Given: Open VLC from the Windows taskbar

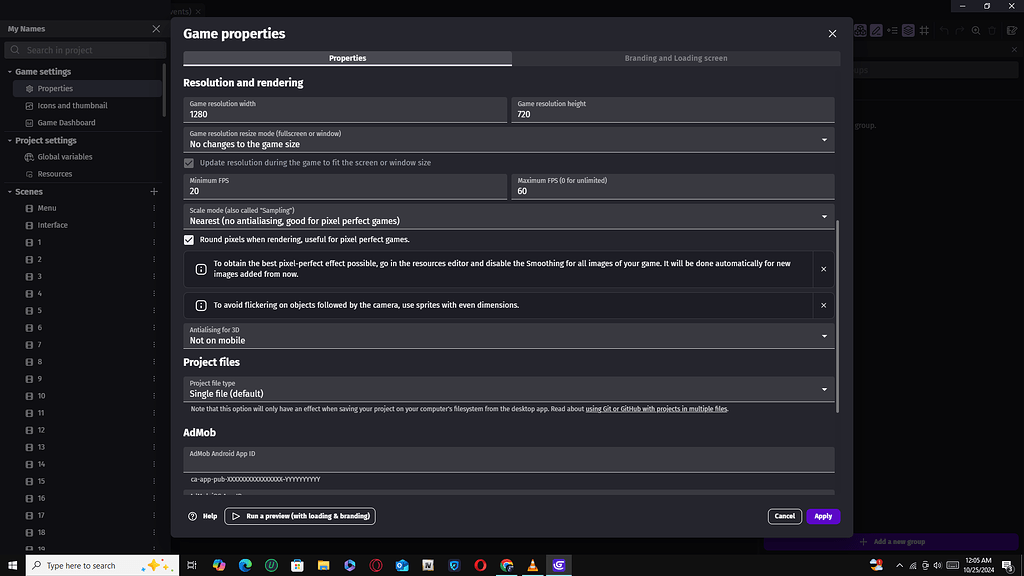Looking at the screenshot, I should click(532, 565).
